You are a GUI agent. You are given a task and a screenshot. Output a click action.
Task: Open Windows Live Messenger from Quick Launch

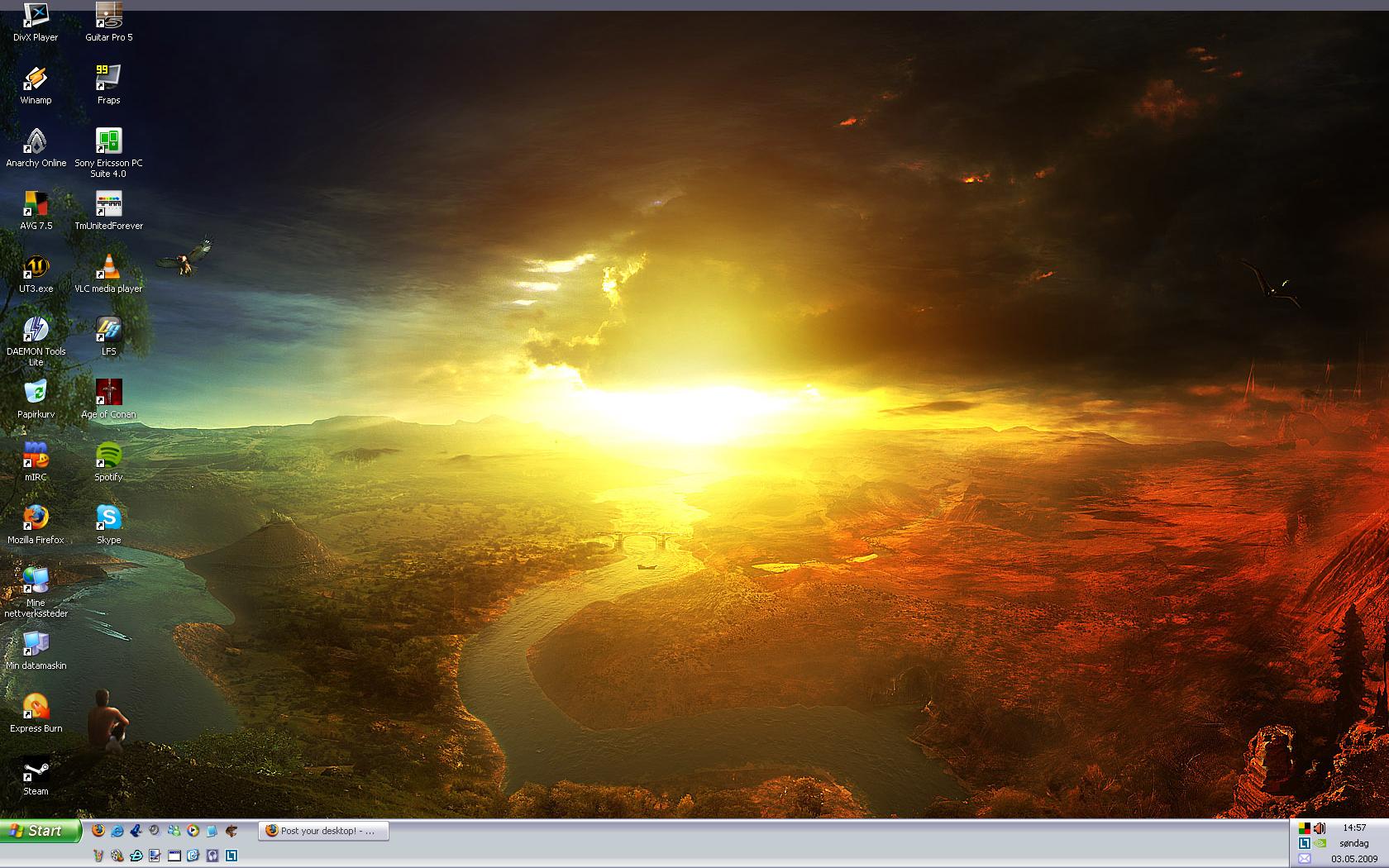pos(174,830)
